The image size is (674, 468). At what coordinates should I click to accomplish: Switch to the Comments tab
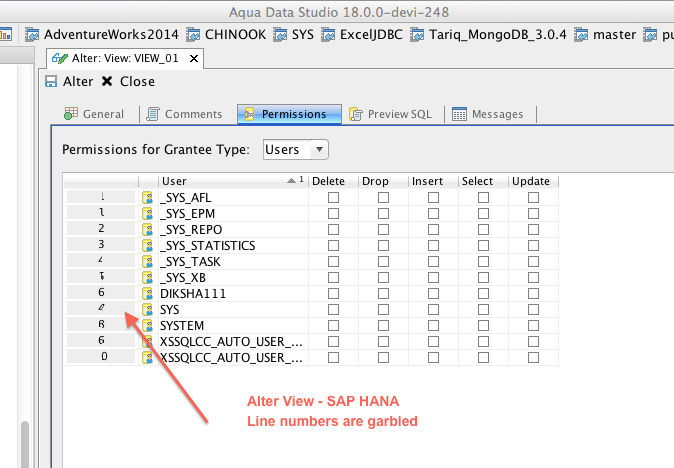[185, 114]
